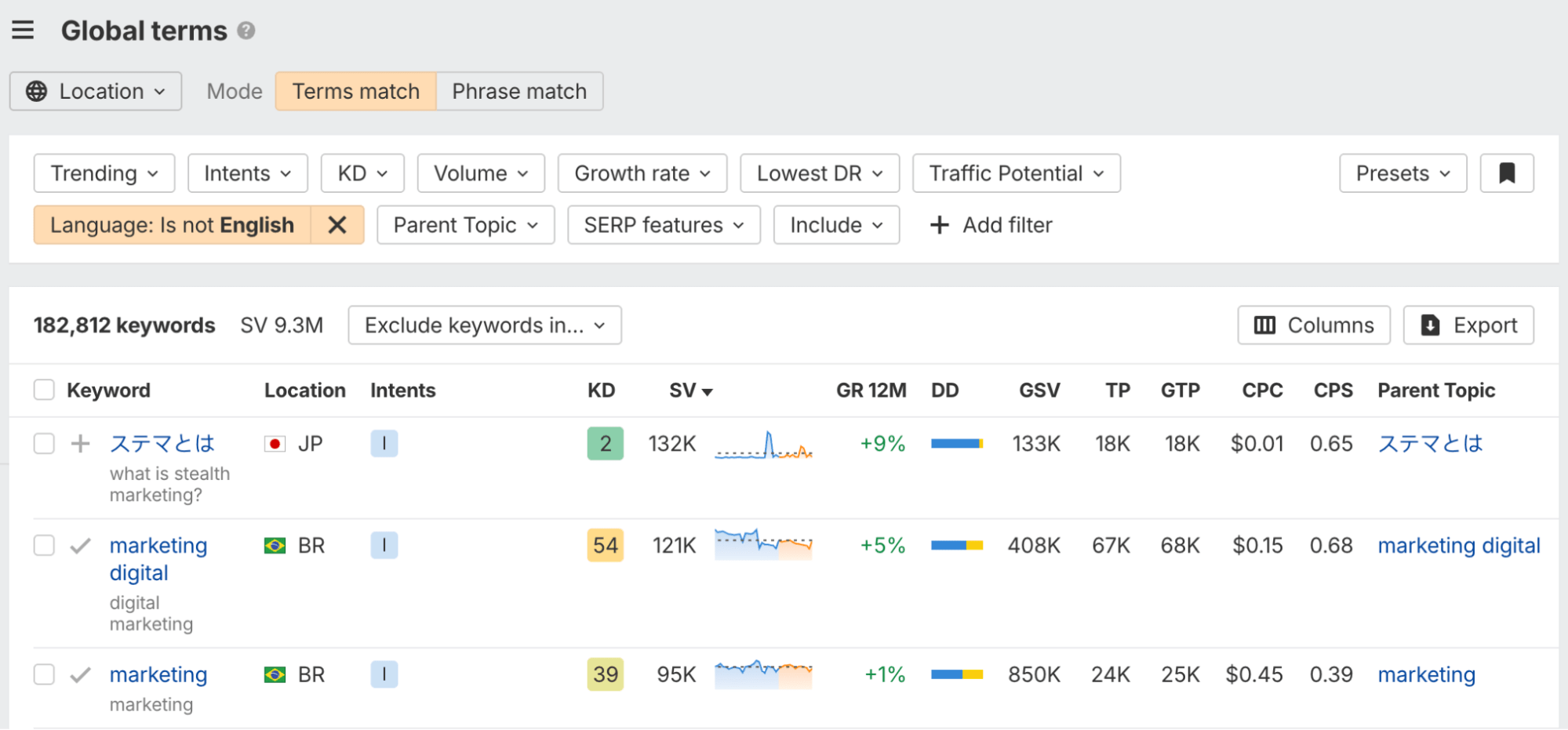1568x730 pixels.
Task: Toggle the select-all keywords checkbox
Action: coord(44,390)
